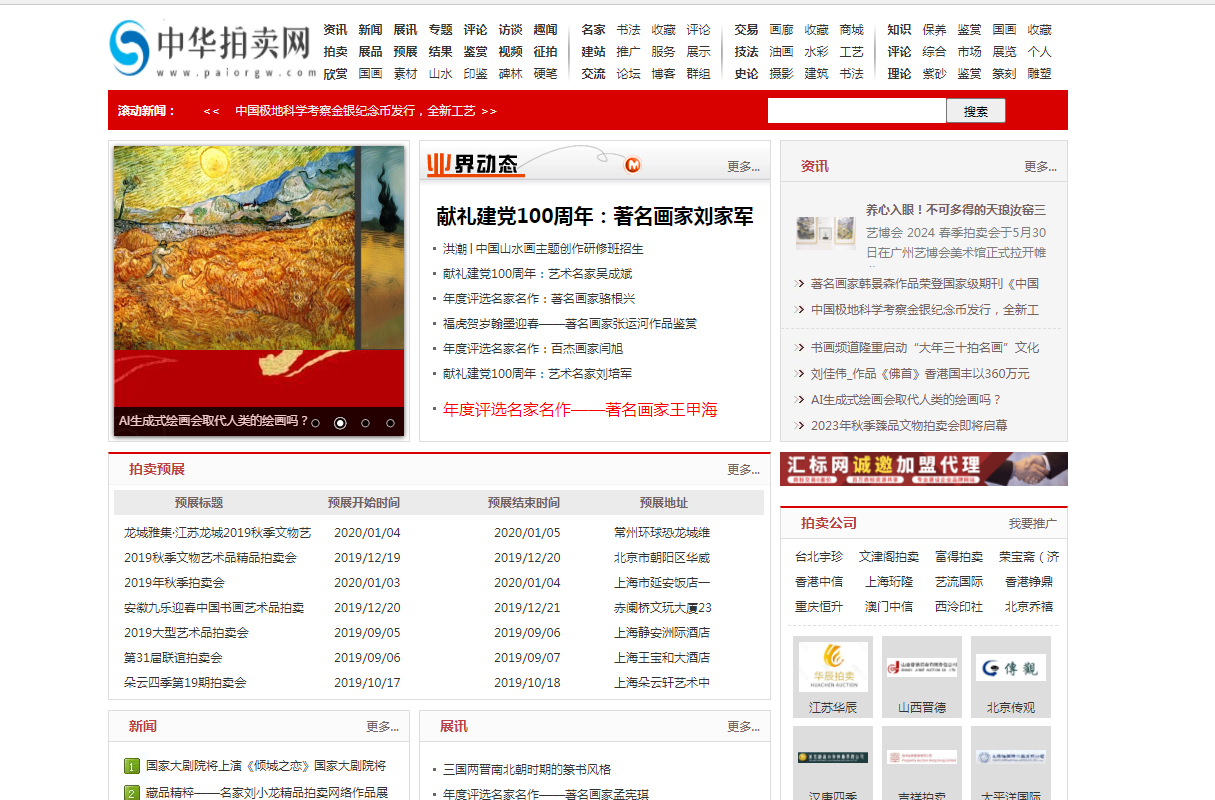
Task: Open the 商城 navigation item
Action: coord(851,30)
